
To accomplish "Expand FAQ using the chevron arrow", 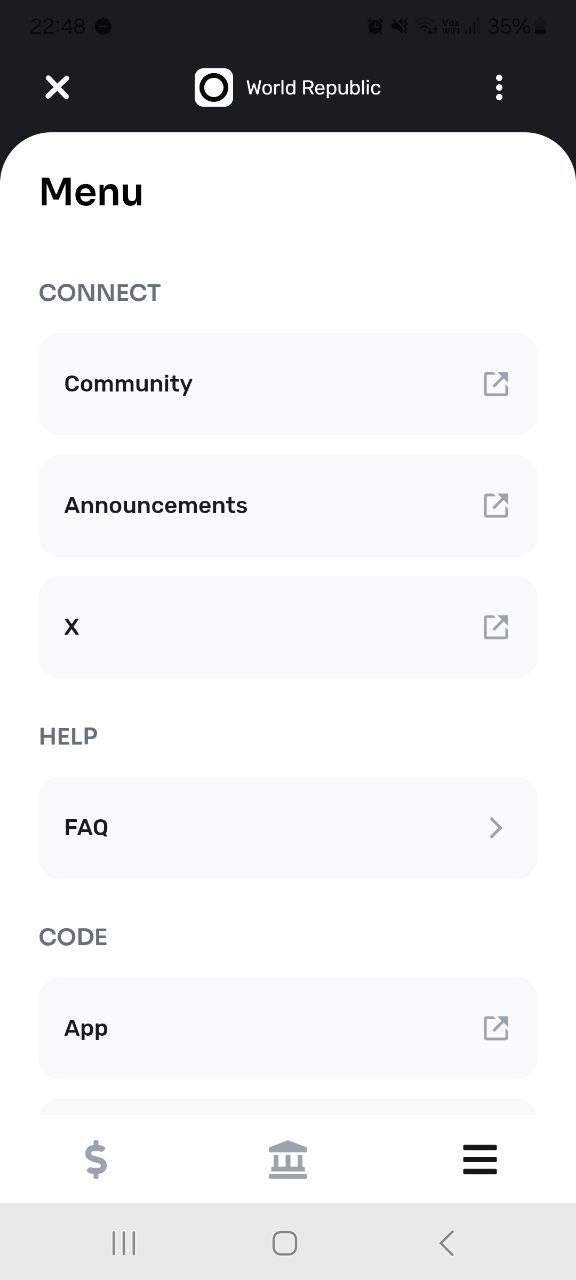I will [496, 828].
